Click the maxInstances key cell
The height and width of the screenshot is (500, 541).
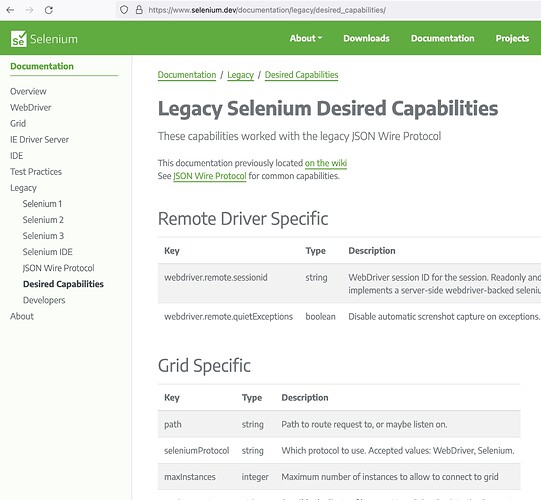[x=190, y=477]
